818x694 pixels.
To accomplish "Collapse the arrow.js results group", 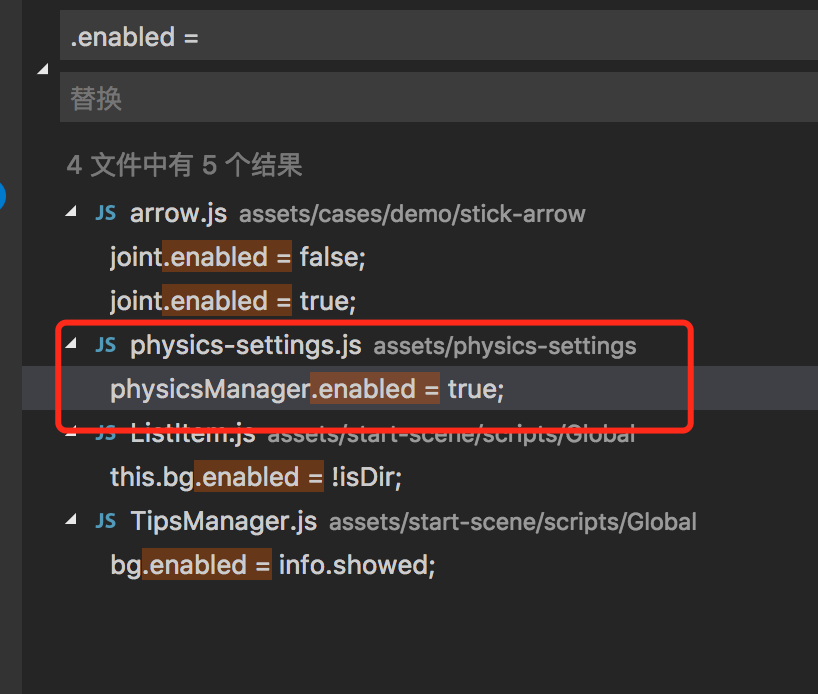I will tap(71, 213).
